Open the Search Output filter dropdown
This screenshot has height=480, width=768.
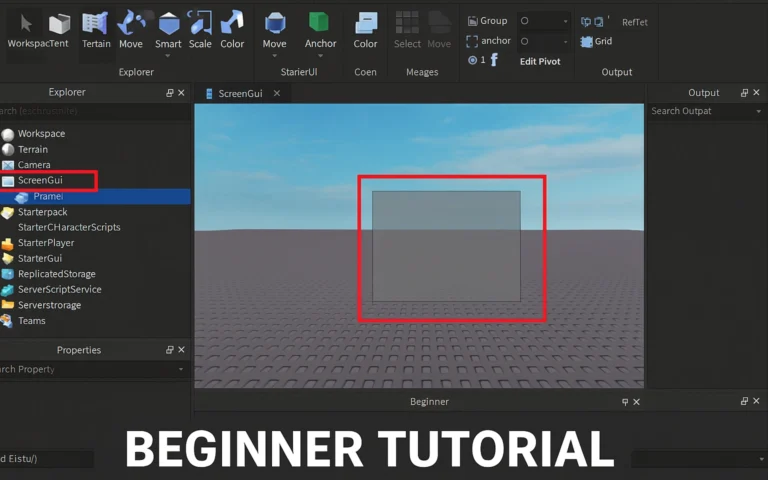pyautogui.click(x=757, y=112)
